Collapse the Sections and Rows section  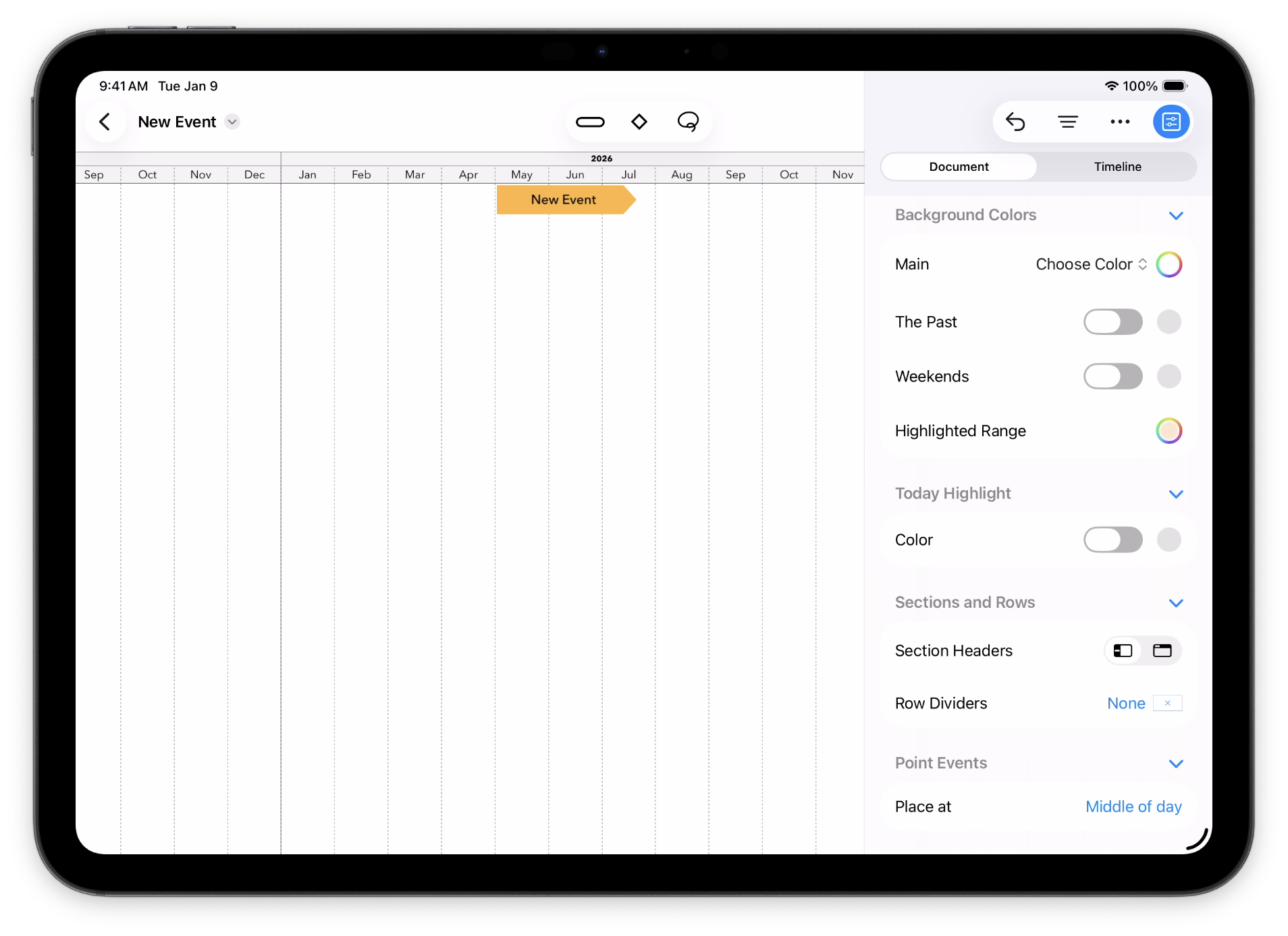1176,603
